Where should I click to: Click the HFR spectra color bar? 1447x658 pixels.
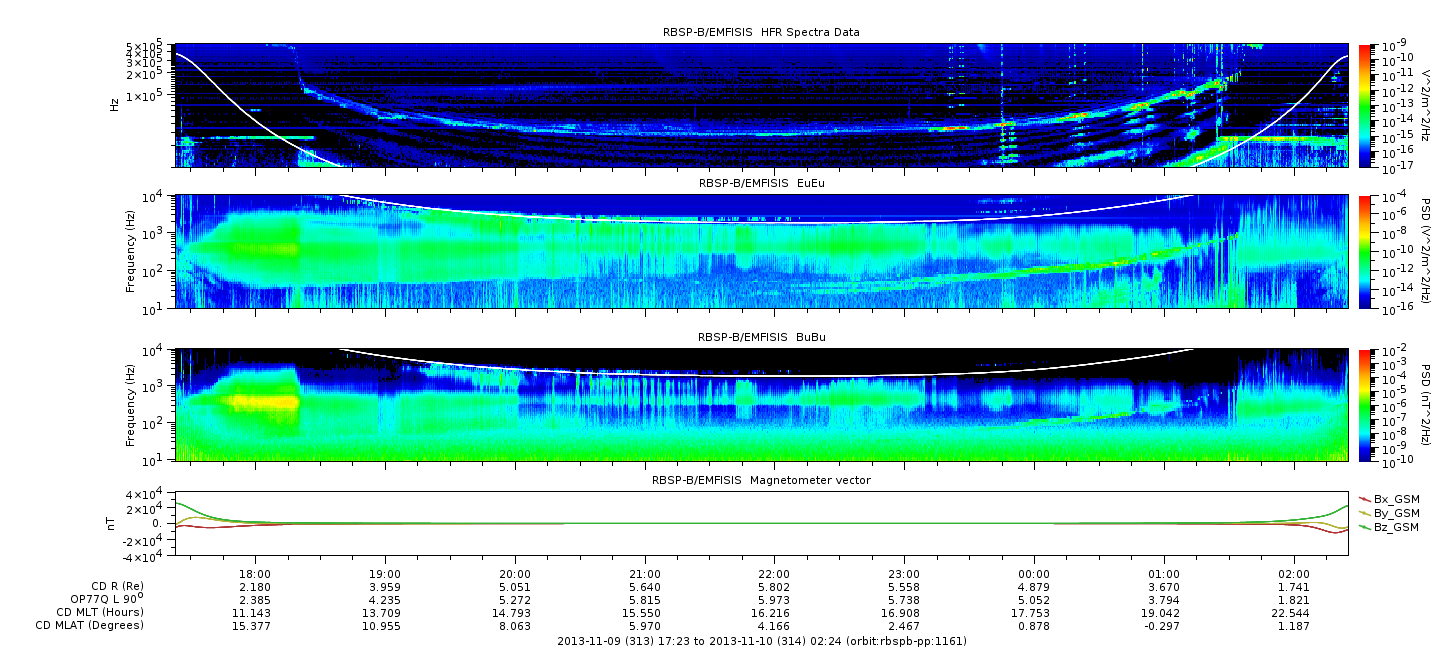click(1365, 105)
